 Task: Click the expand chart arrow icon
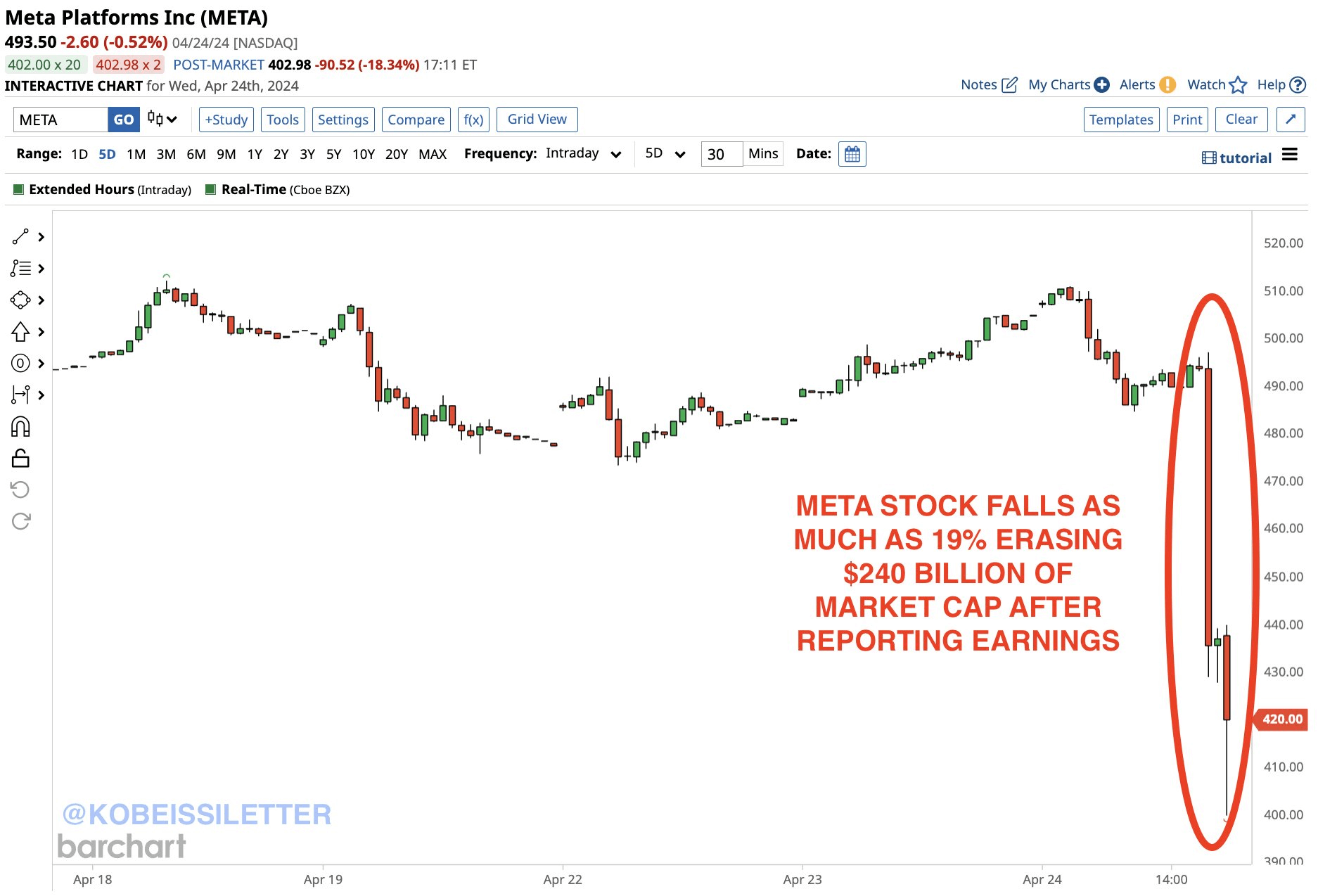(1291, 119)
